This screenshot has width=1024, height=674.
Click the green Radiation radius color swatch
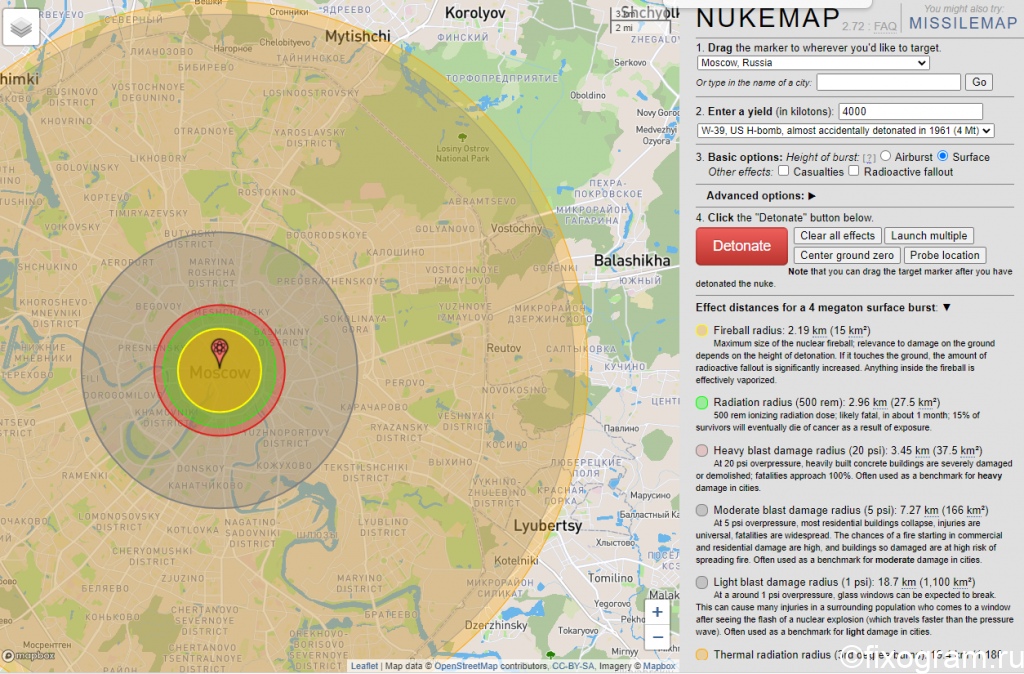pyautogui.click(x=702, y=402)
